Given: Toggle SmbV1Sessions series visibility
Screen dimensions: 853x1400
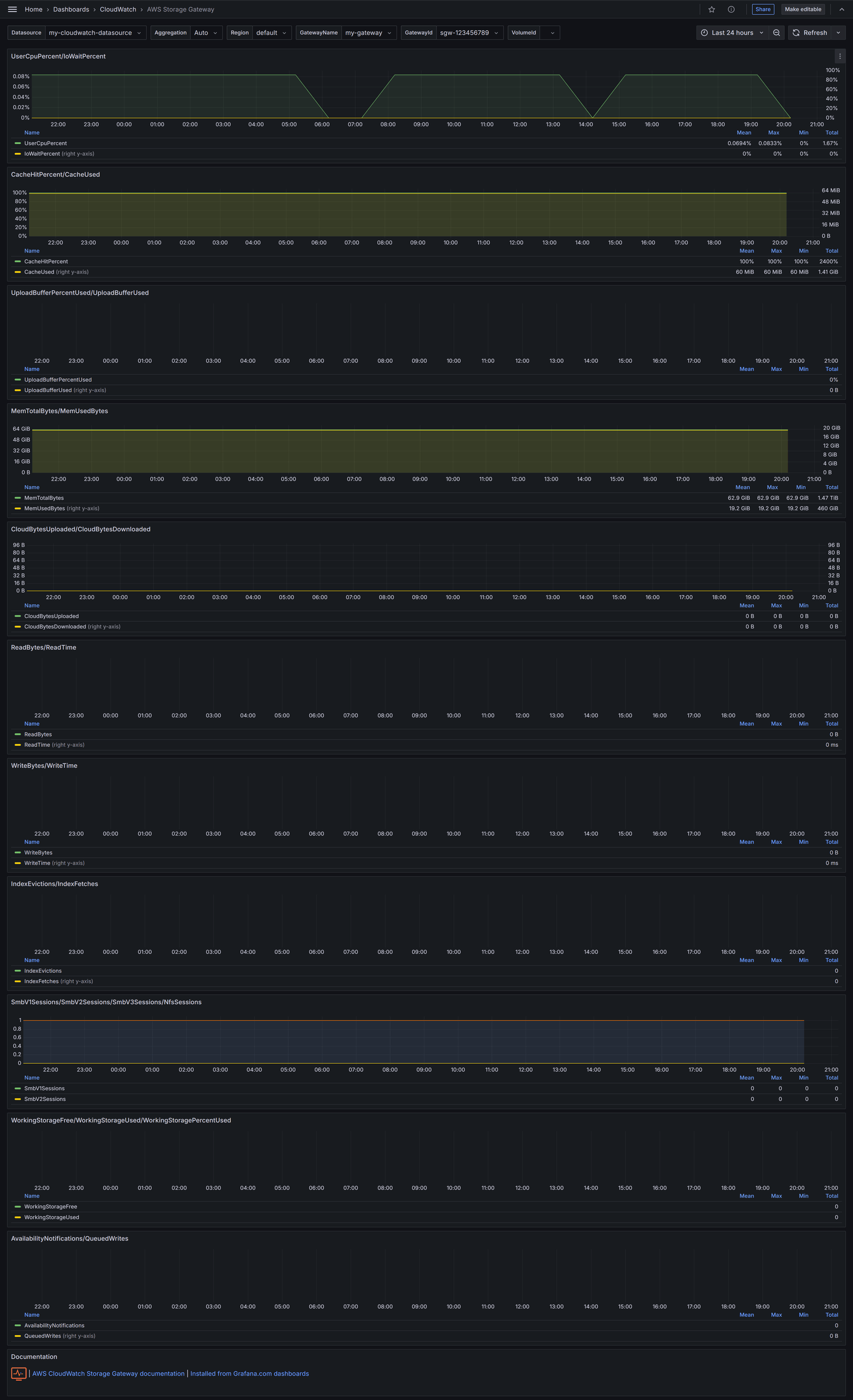Looking at the screenshot, I should pyautogui.click(x=44, y=1088).
